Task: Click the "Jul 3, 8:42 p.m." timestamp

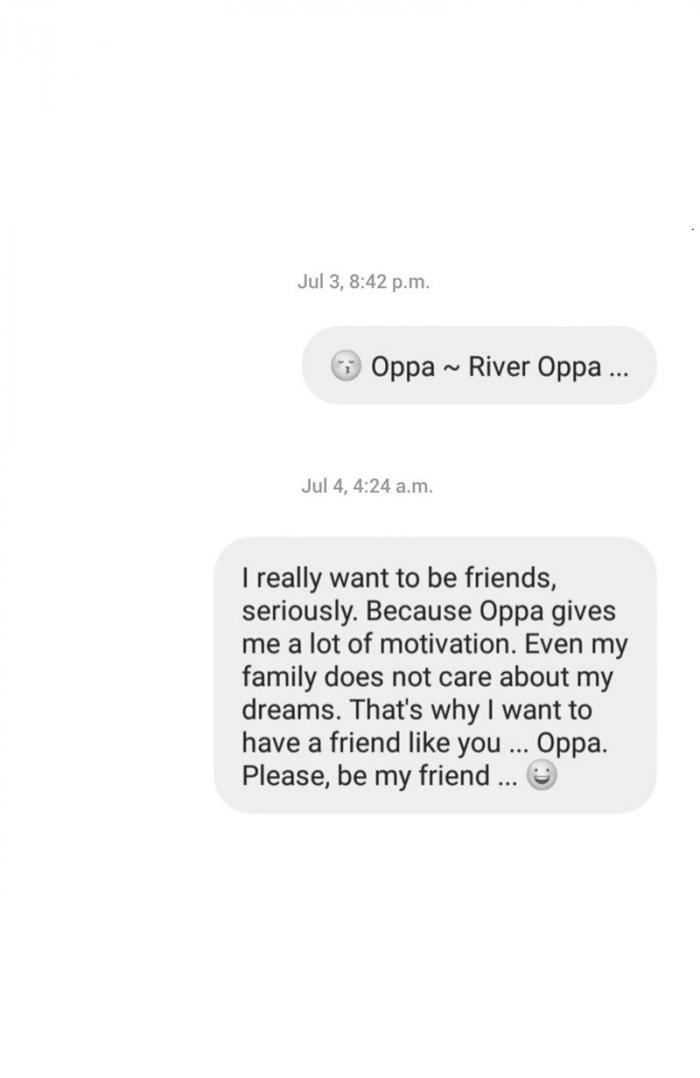Action: click(x=363, y=282)
